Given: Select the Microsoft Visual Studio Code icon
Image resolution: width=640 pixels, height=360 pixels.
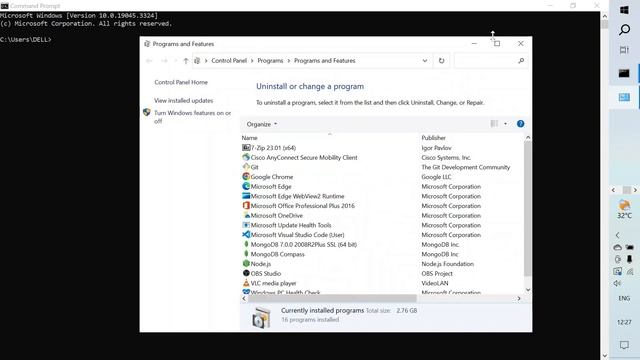Looking at the screenshot, I should (246, 235).
